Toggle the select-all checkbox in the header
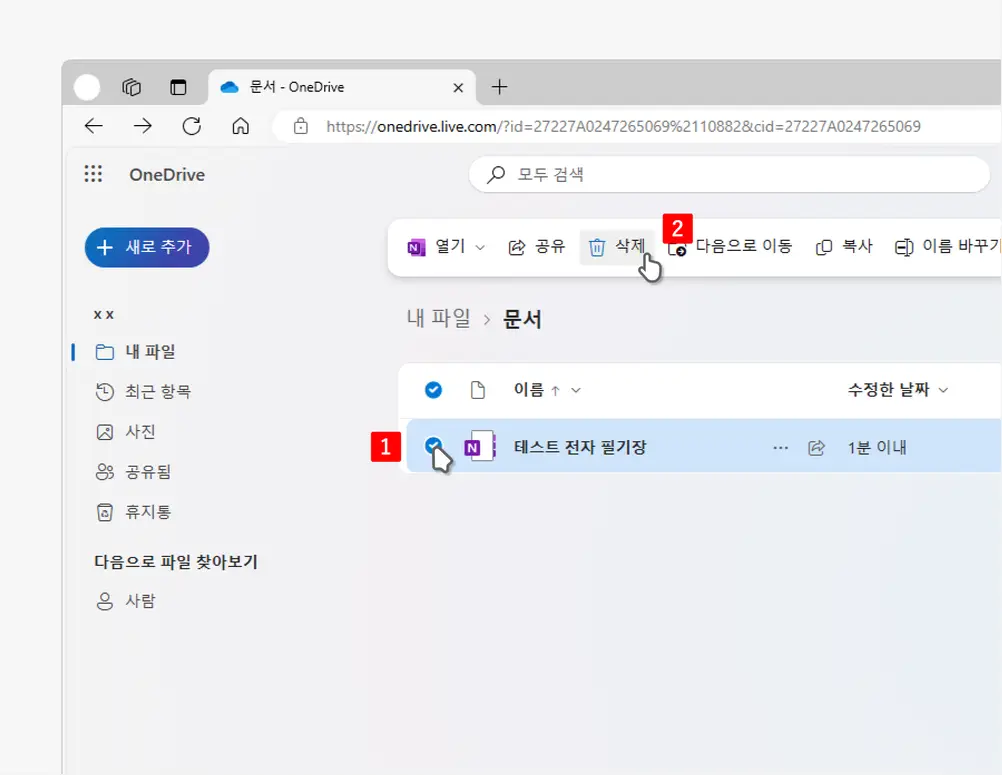1002x775 pixels. point(433,390)
